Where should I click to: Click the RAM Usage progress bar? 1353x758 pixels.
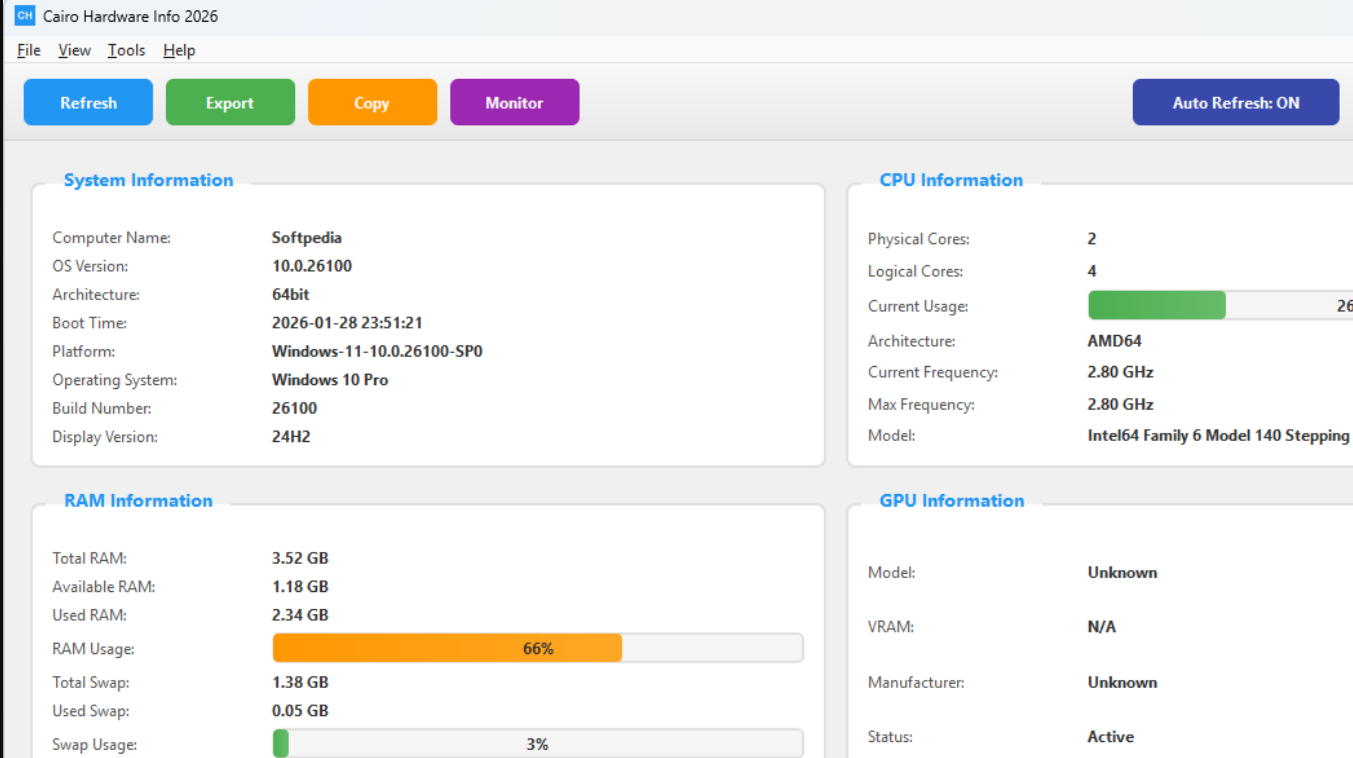(537, 647)
